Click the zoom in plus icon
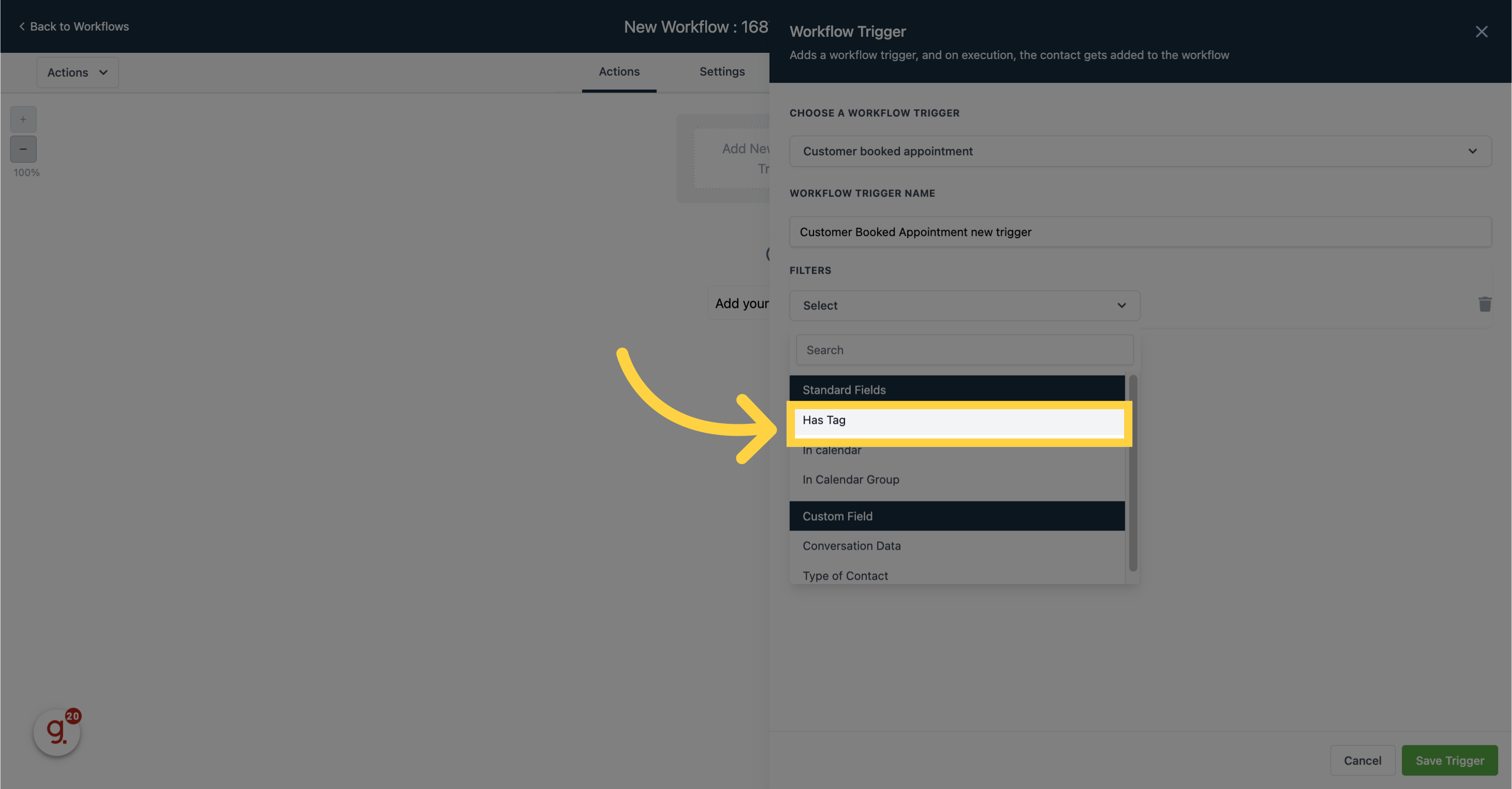 click(22, 120)
